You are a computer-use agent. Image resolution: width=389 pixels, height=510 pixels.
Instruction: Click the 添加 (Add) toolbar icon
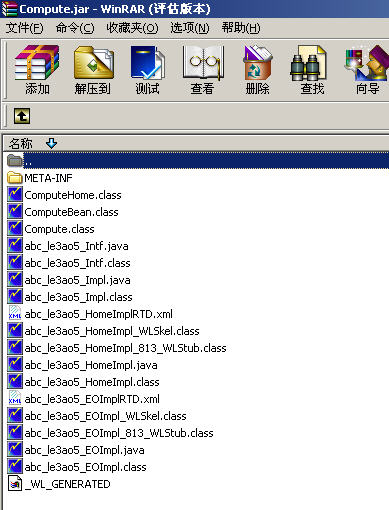(x=37, y=70)
